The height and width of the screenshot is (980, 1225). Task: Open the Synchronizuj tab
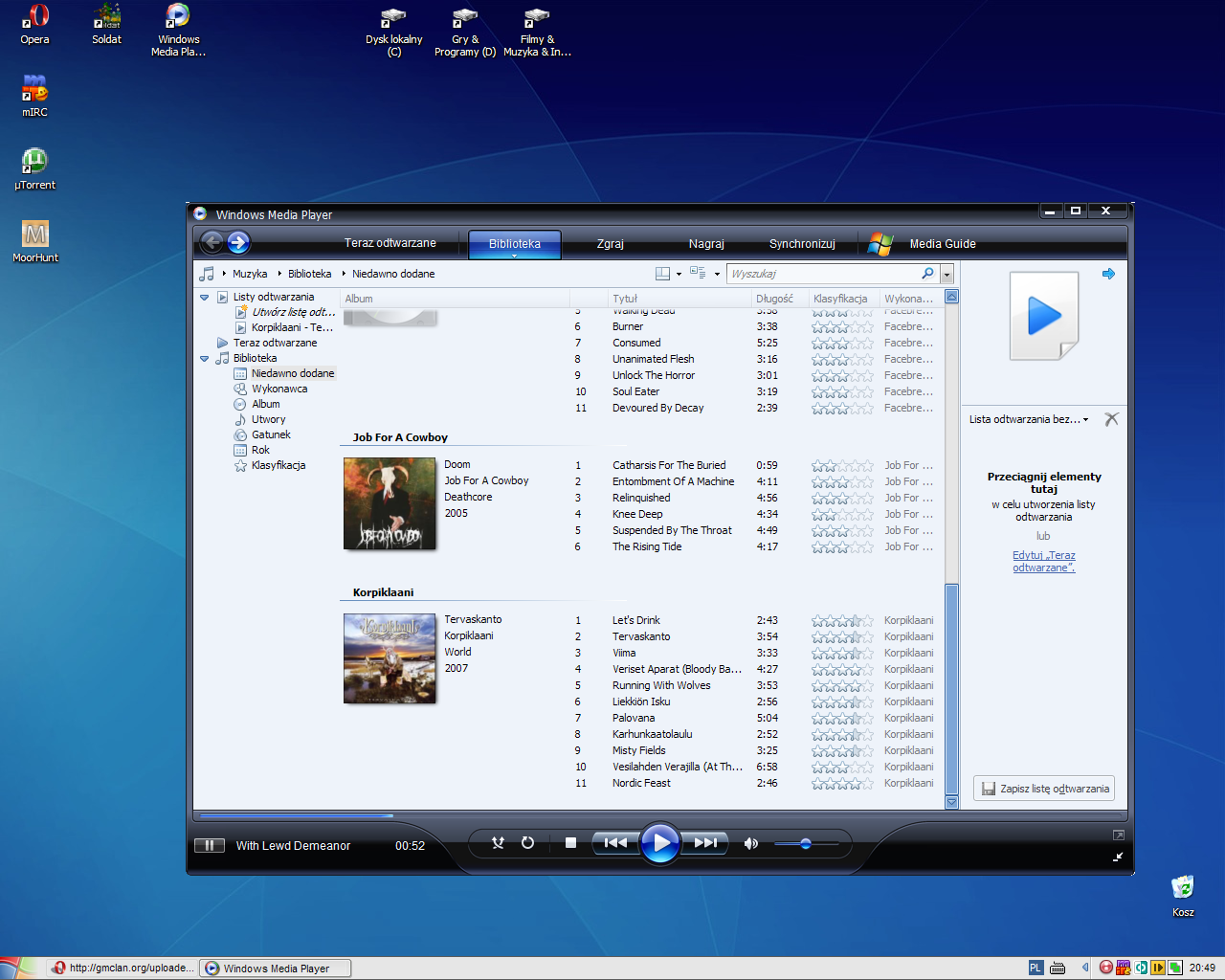(802, 244)
